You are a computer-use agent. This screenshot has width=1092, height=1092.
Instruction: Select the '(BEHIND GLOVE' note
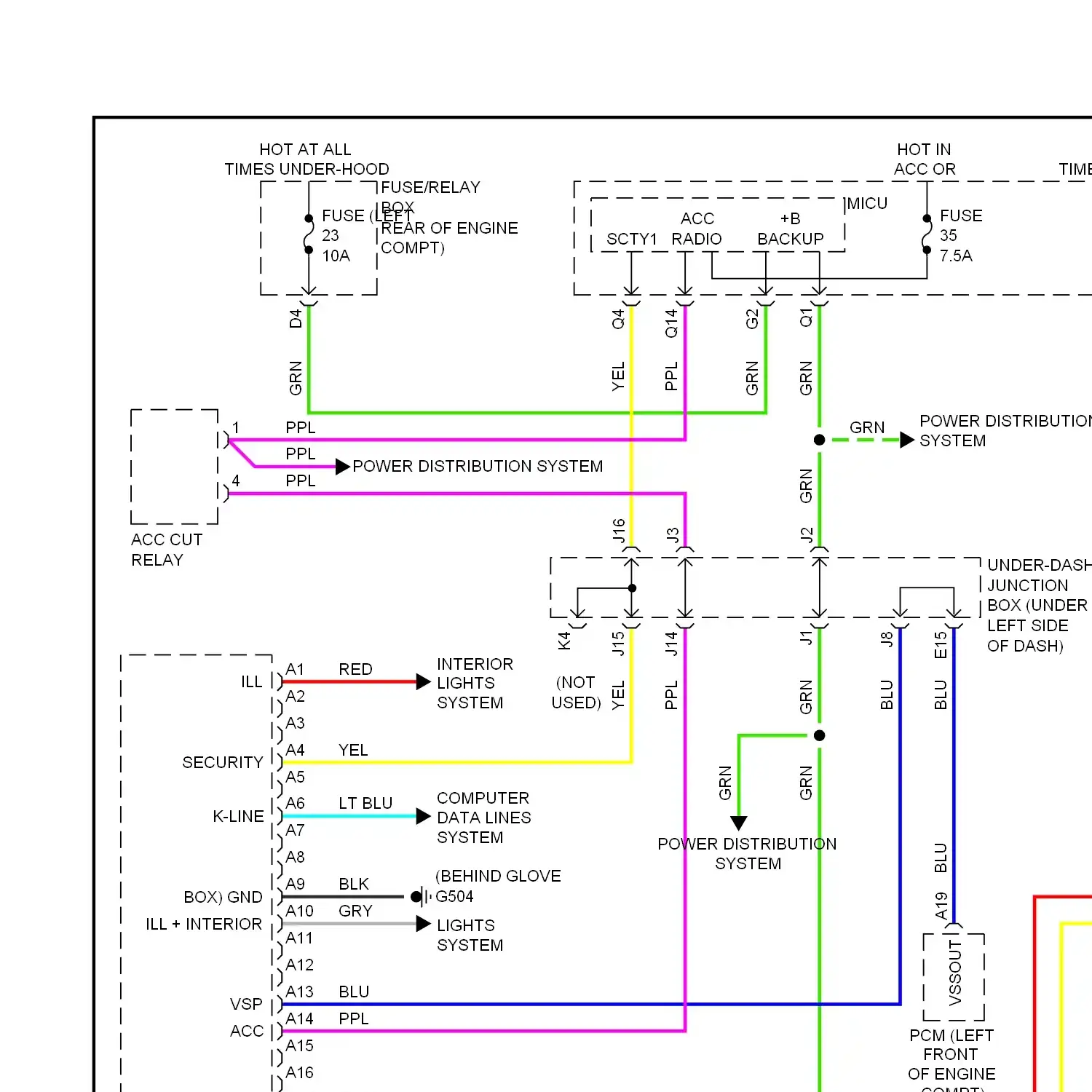point(498,876)
